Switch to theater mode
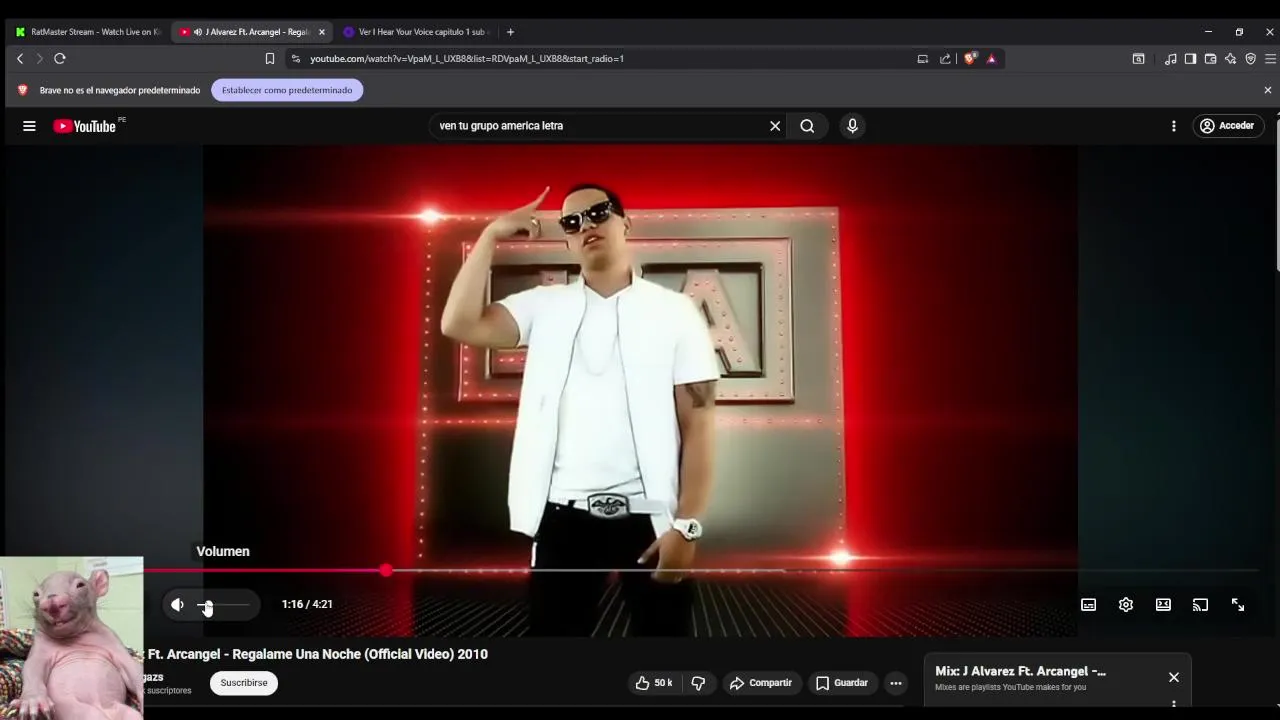Image resolution: width=1280 pixels, height=720 pixels. coord(1163,604)
